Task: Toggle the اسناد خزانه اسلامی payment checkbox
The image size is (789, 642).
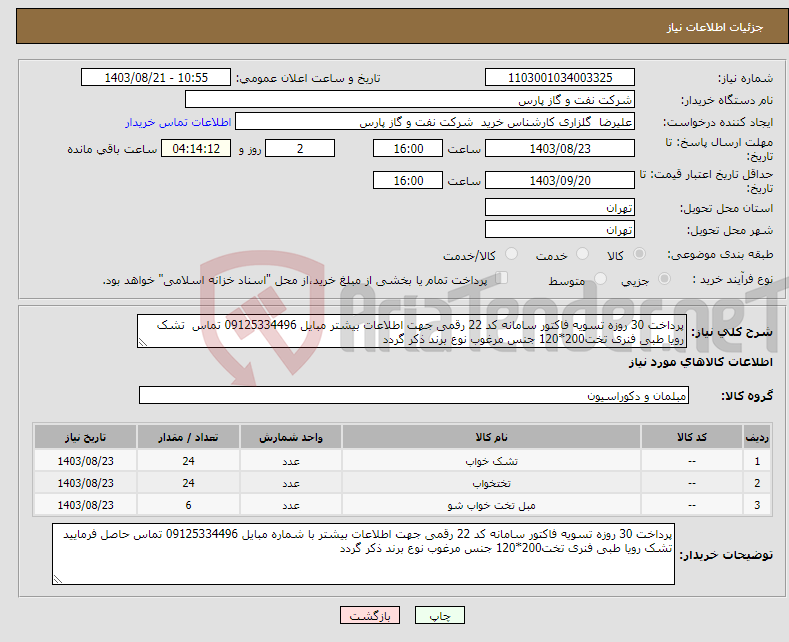Action: 501,278
